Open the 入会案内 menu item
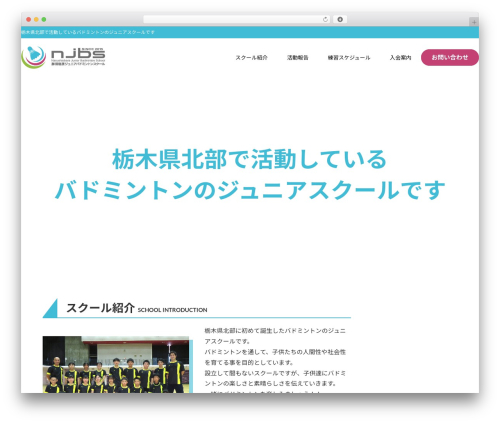 coord(400,58)
